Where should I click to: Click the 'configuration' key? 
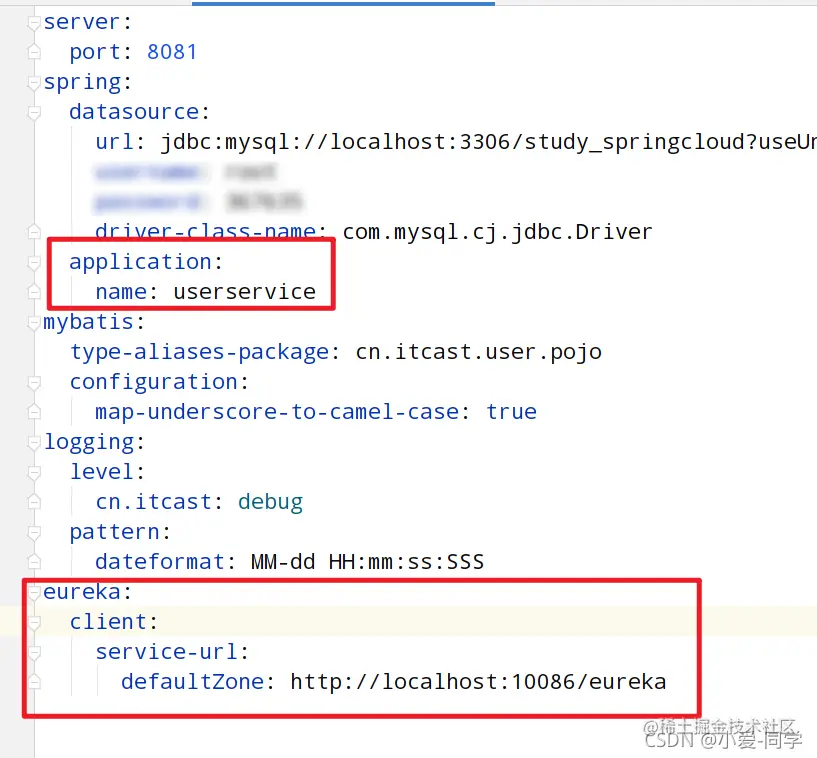(x=154, y=382)
